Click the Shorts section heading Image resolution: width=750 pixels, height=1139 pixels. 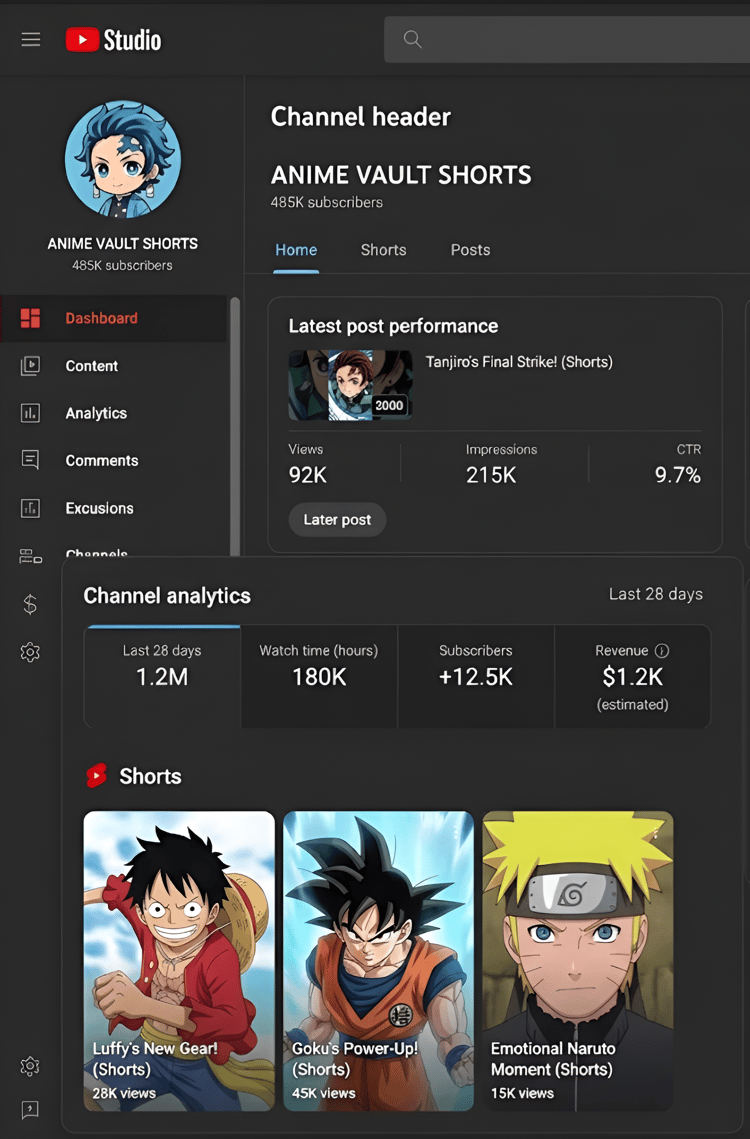(x=150, y=777)
